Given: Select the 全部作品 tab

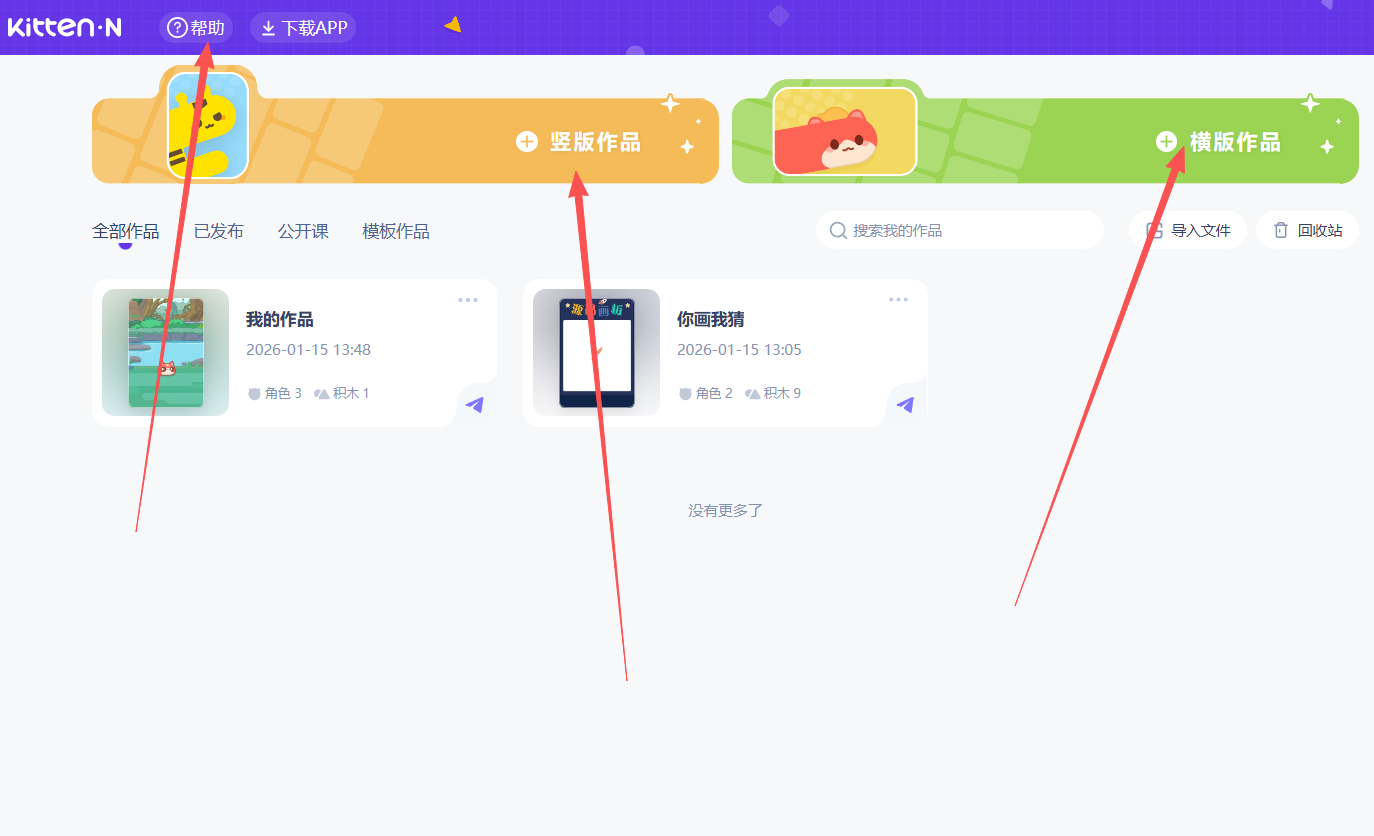Looking at the screenshot, I should 125,231.
